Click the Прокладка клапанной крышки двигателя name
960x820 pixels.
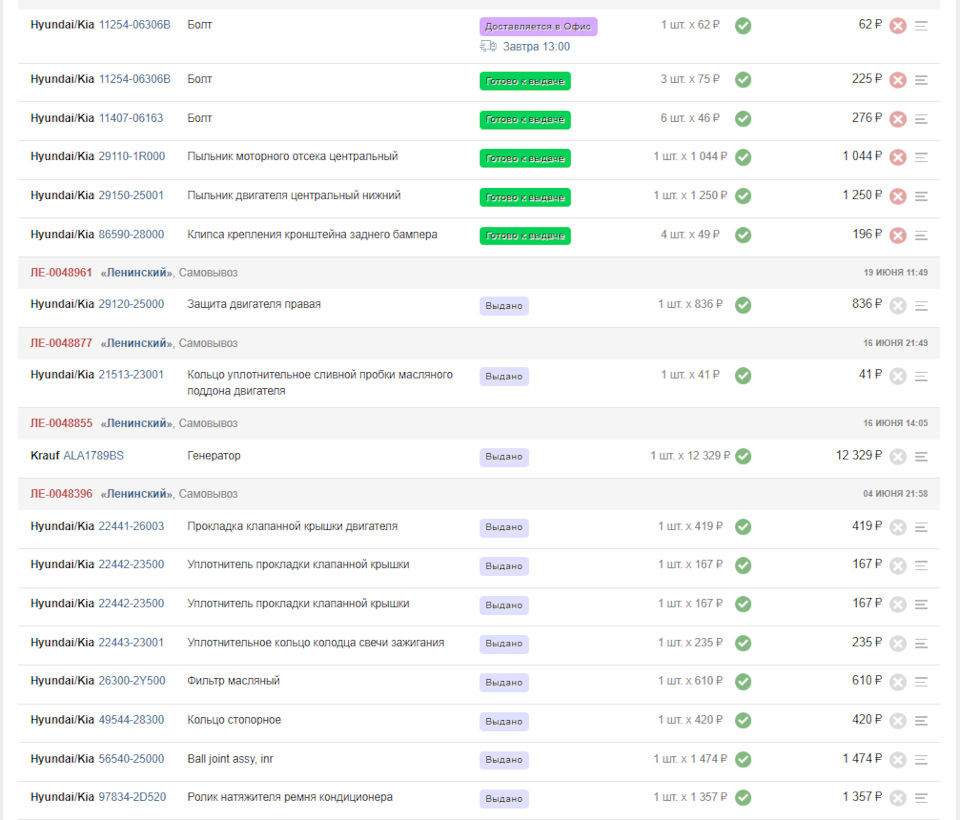(292, 526)
